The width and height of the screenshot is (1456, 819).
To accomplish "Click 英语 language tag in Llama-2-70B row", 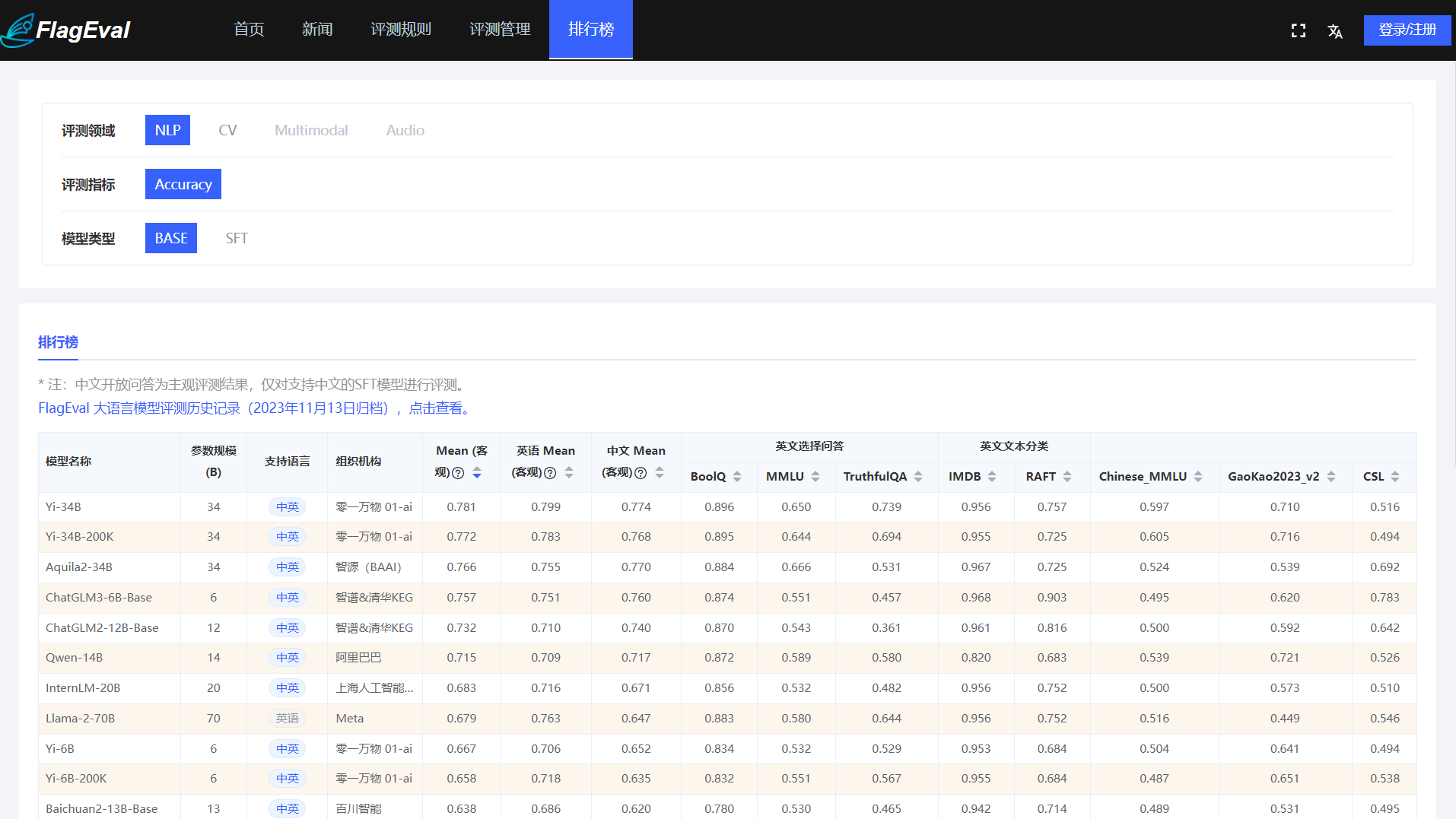I will point(288,718).
